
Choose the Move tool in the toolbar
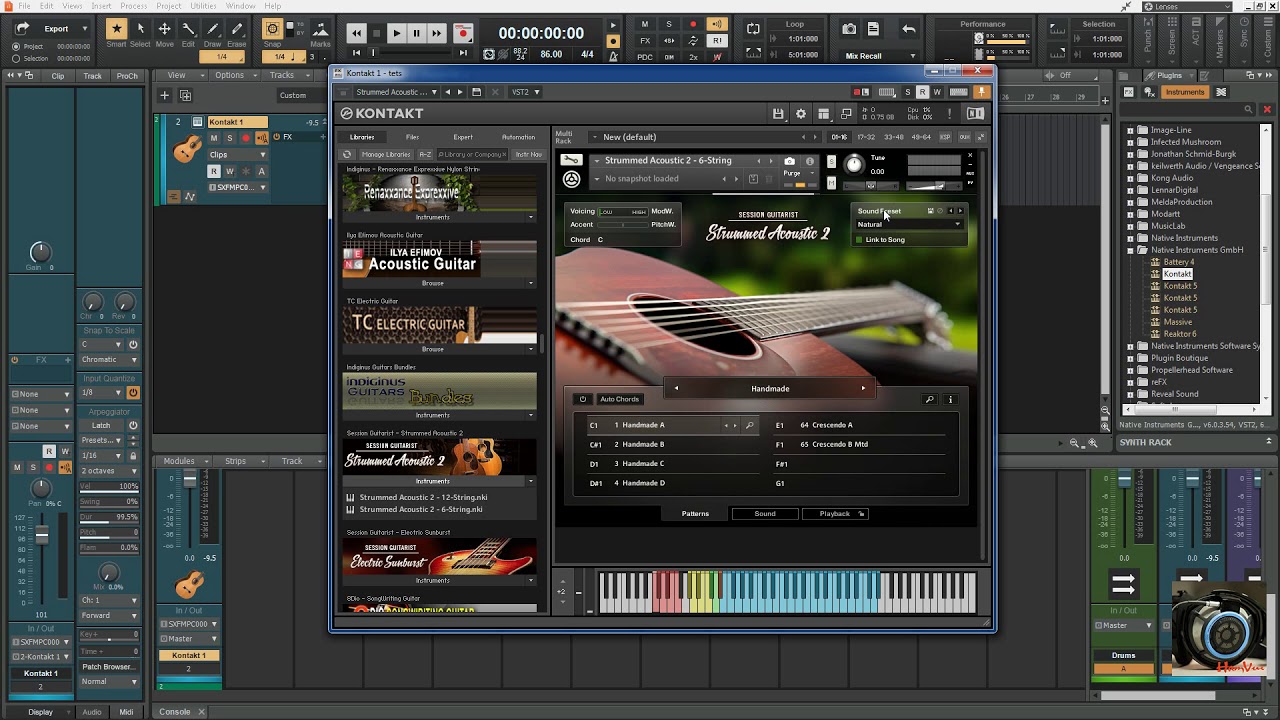tap(164, 29)
